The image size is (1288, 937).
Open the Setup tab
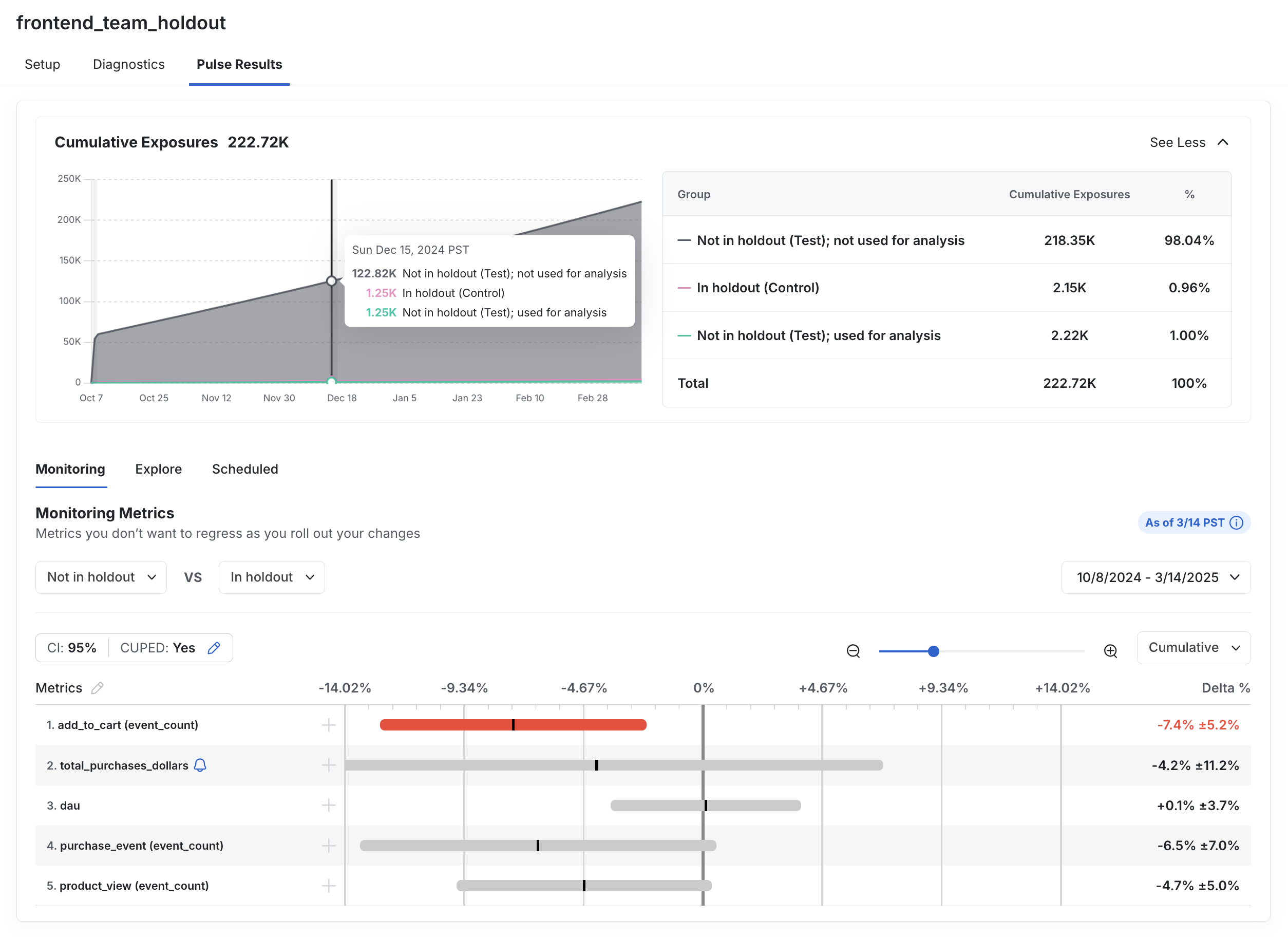[42, 64]
